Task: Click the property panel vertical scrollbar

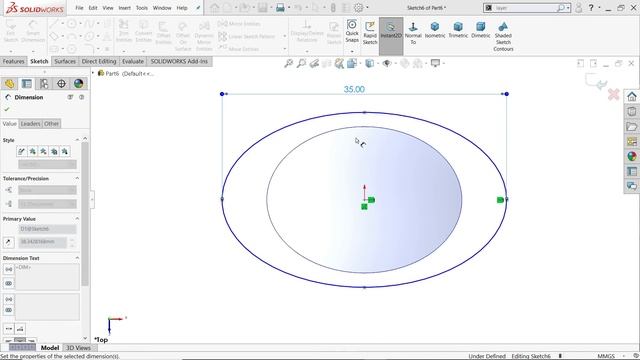Action: point(85,214)
